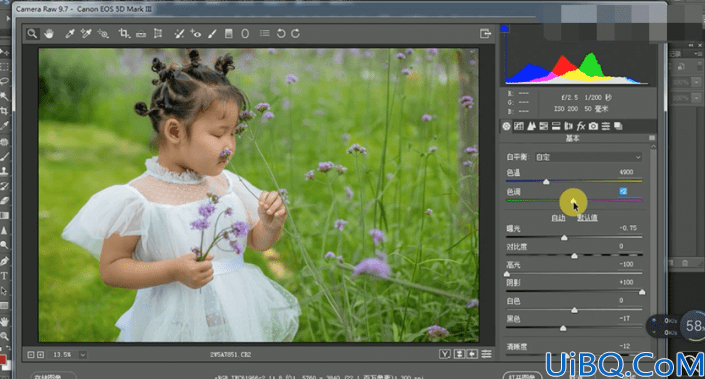The image size is (705, 379).
Task: Select the Spot Removal tool
Action: pos(179,34)
